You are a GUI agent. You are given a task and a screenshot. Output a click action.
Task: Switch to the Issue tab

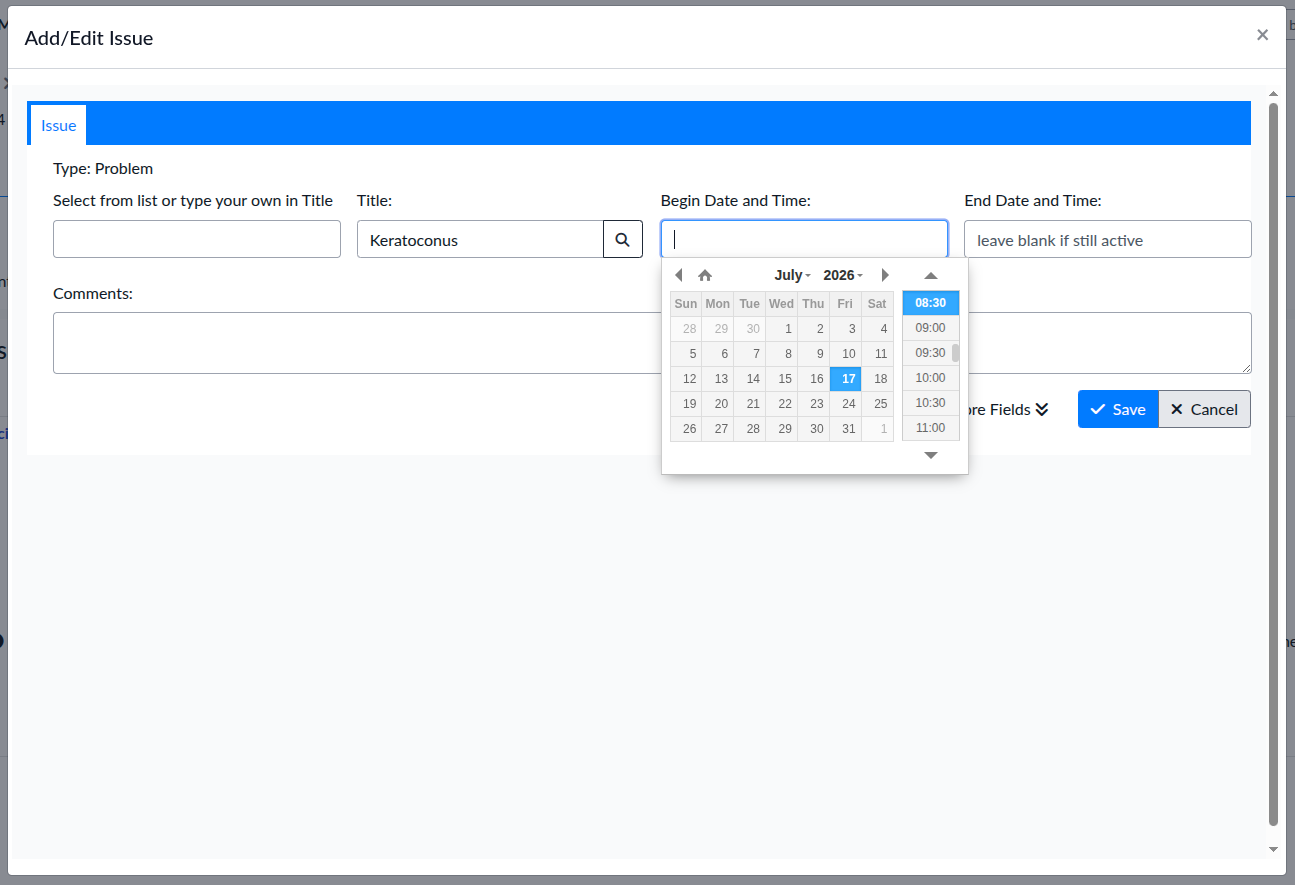[x=59, y=125]
